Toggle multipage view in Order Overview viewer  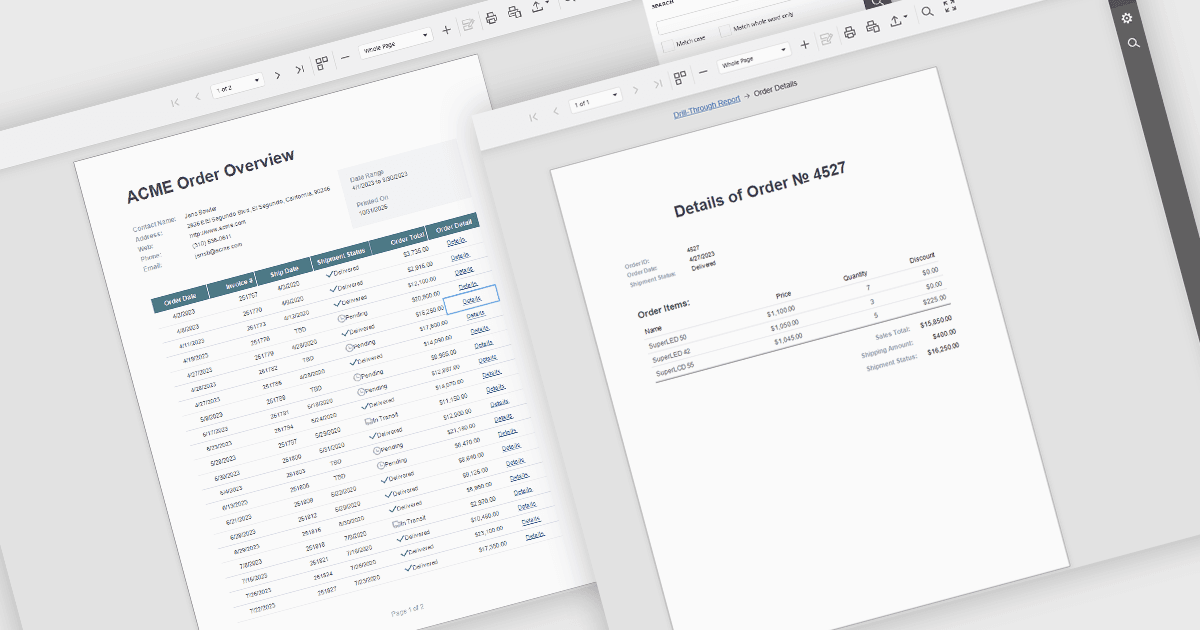point(322,64)
